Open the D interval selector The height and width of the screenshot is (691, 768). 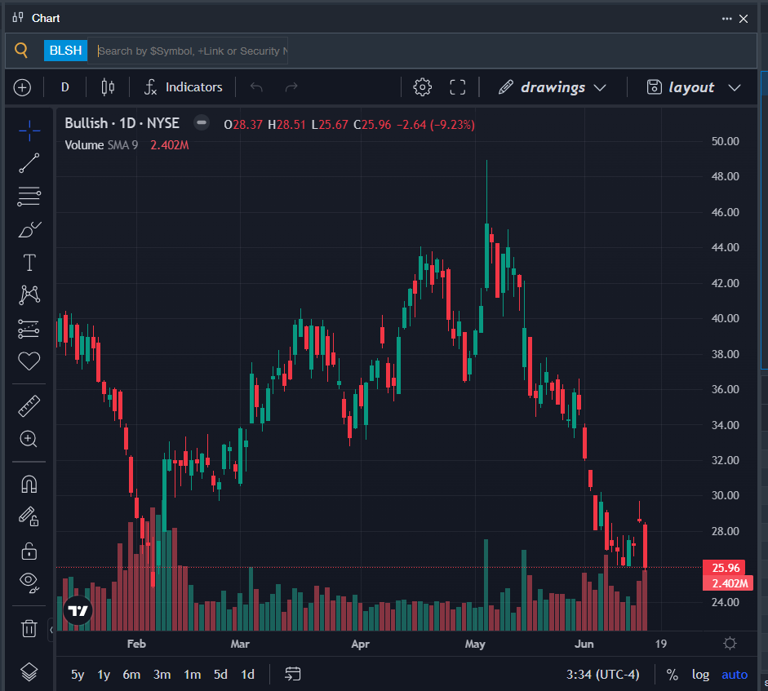pyautogui.click(x=65, y=88)
